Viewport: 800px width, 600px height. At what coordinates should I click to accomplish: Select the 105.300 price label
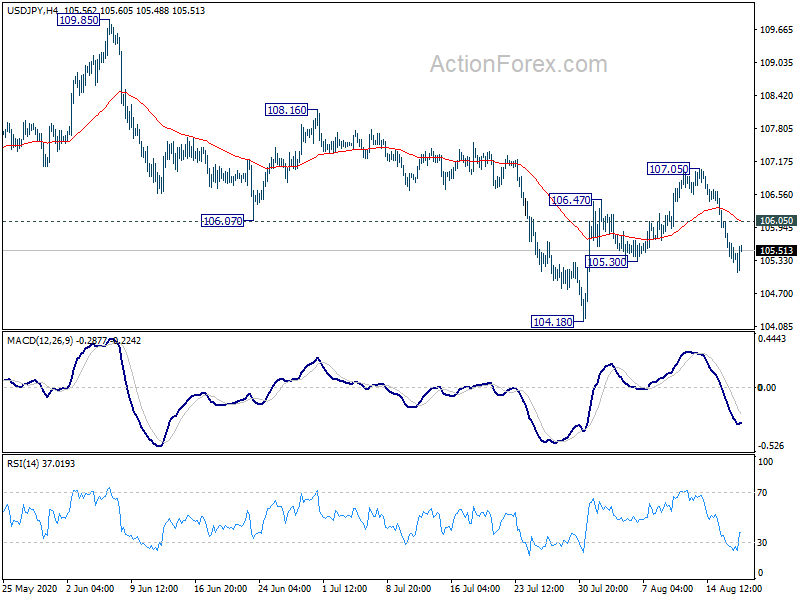(606, 262)
